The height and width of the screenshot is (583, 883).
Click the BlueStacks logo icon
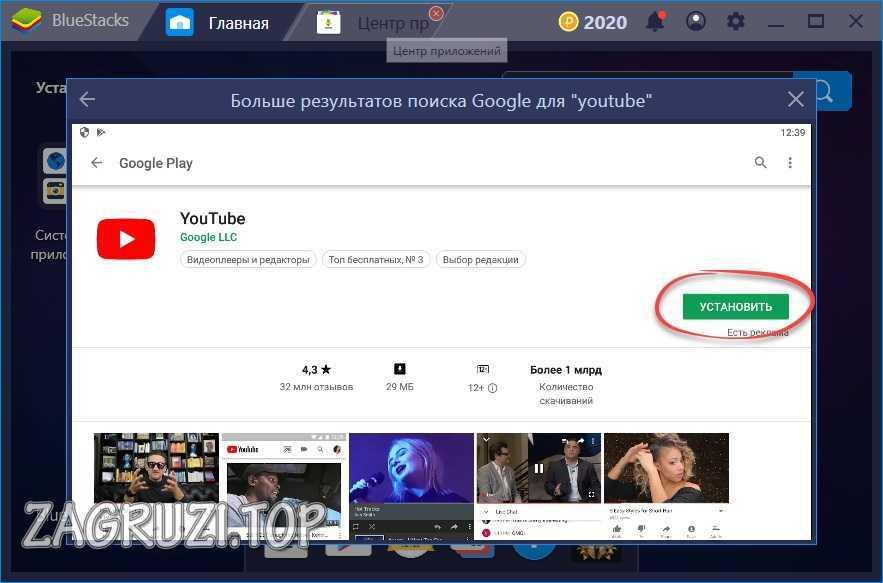click(26, 21)
